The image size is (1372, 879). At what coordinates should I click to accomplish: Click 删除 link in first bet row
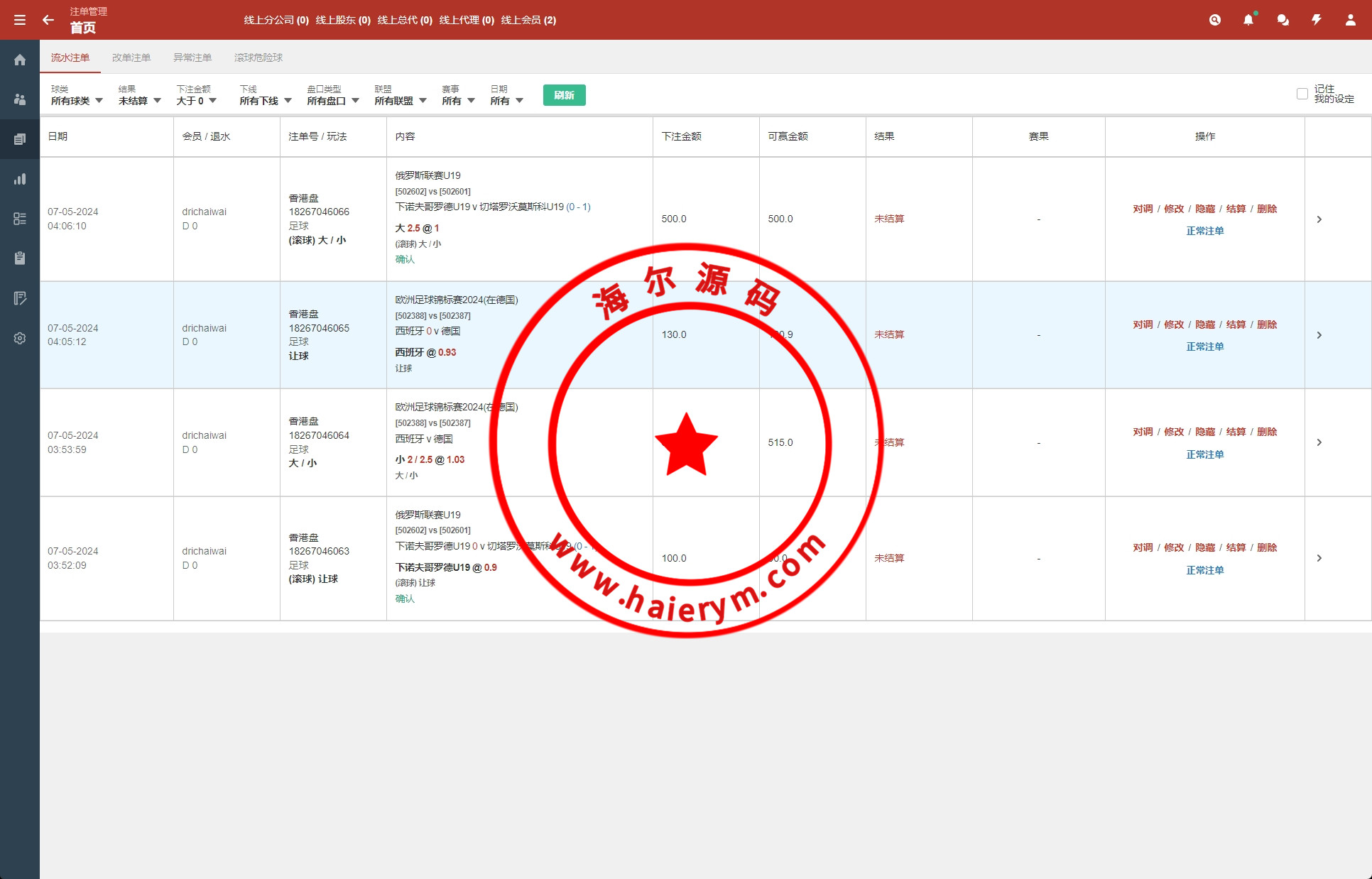1267,209
